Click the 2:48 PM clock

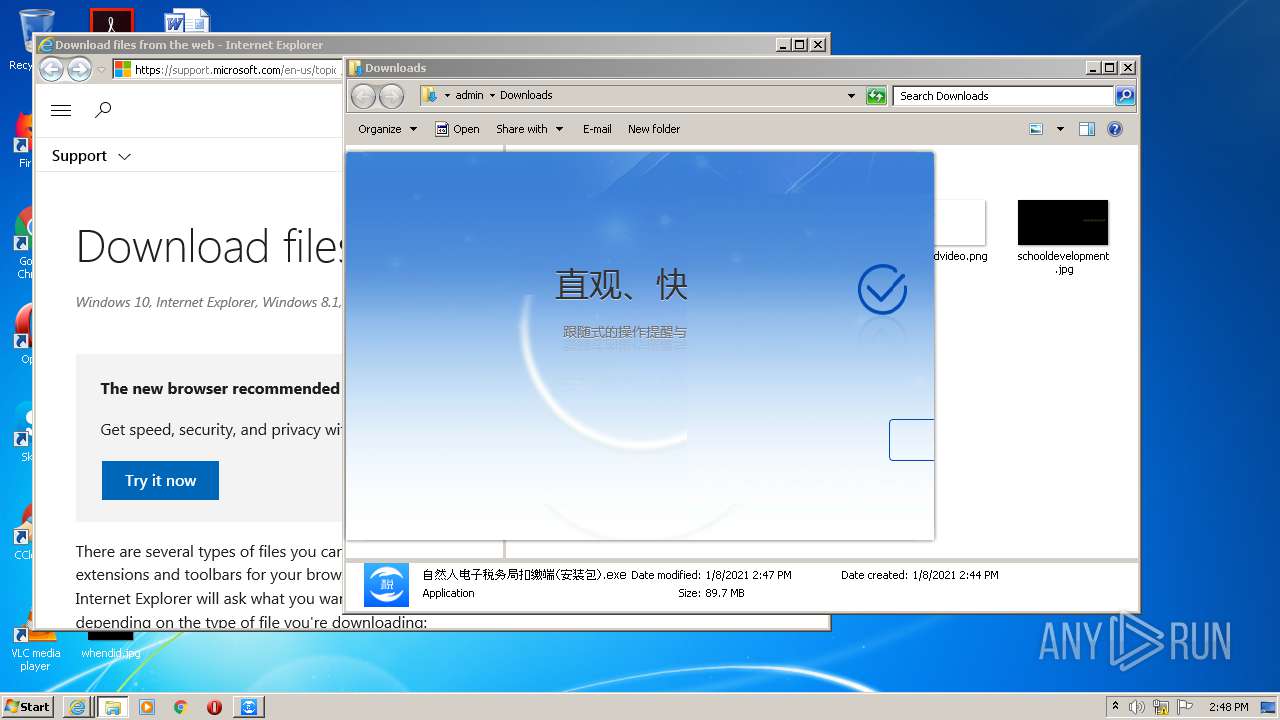tap(1228, 707)
